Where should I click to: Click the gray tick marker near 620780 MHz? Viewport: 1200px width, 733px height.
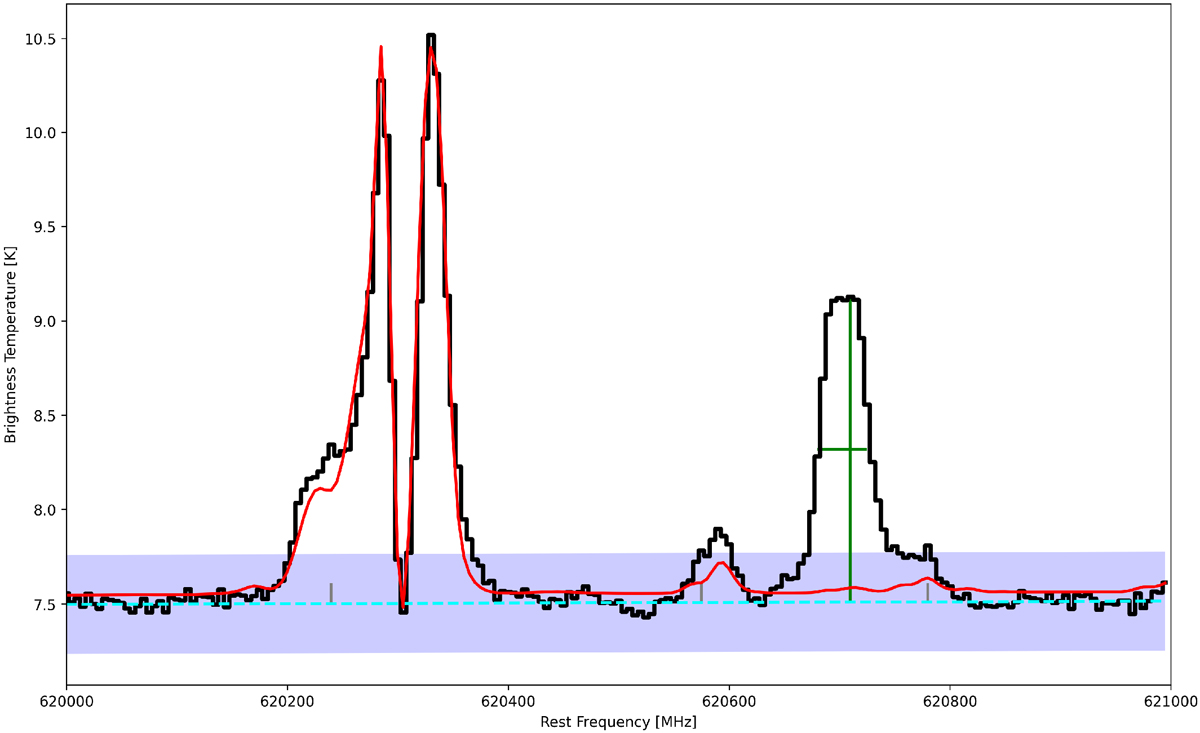pos(927,592)
